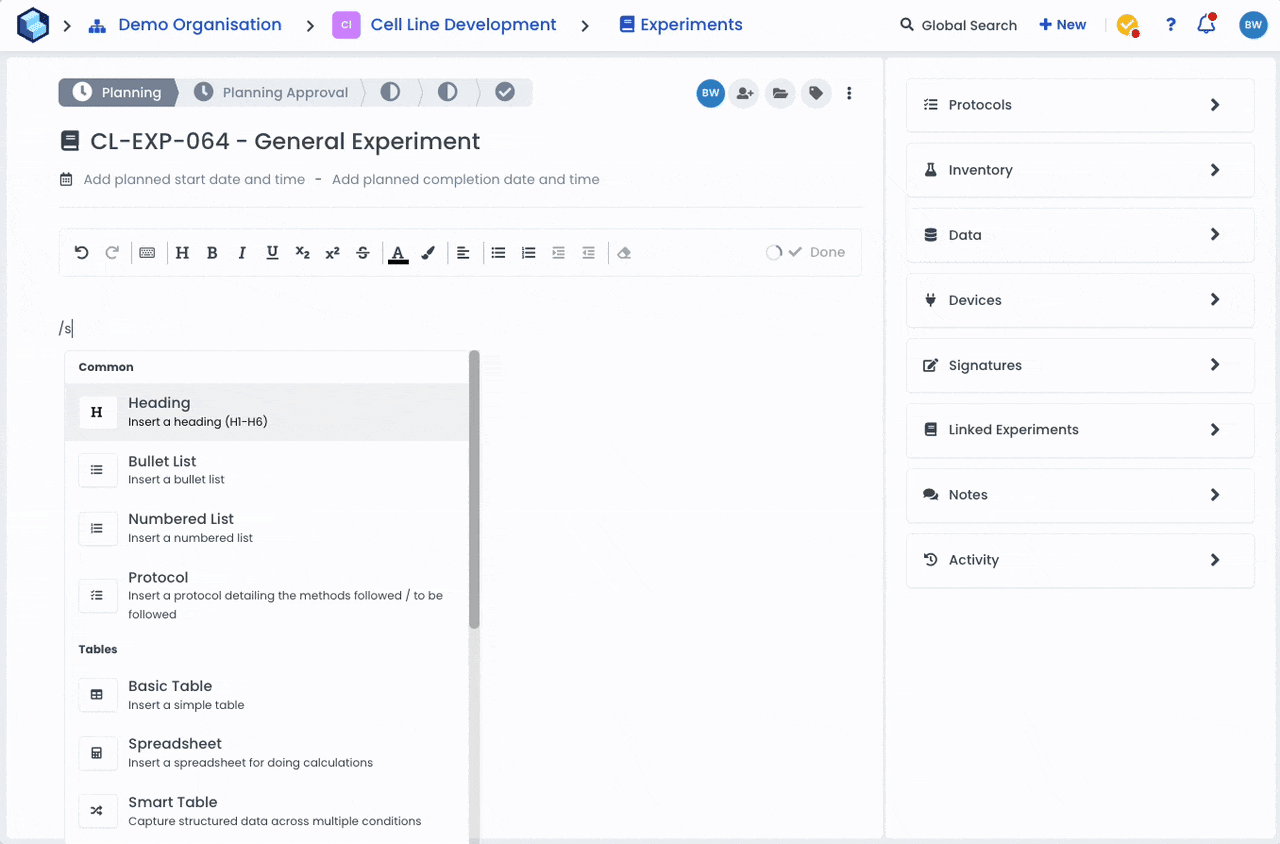Choose Smart Table from the slash menu

coord(266,811)
